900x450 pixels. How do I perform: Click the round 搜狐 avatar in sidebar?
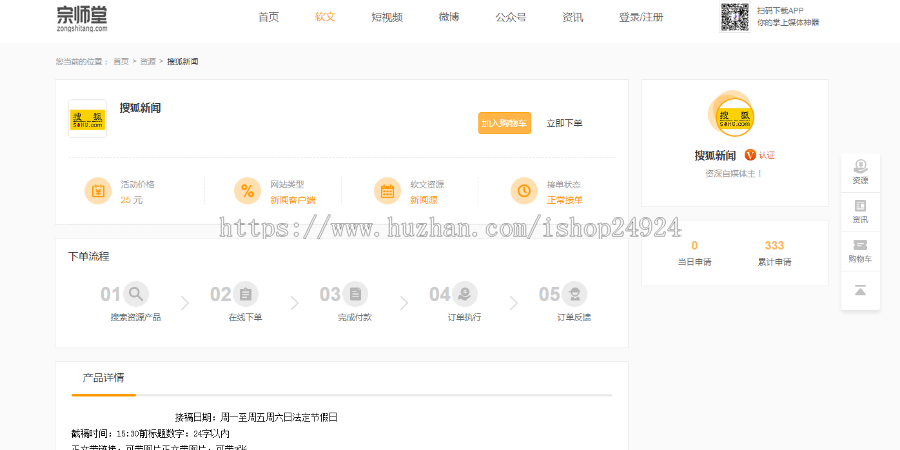tap(735, 117)
